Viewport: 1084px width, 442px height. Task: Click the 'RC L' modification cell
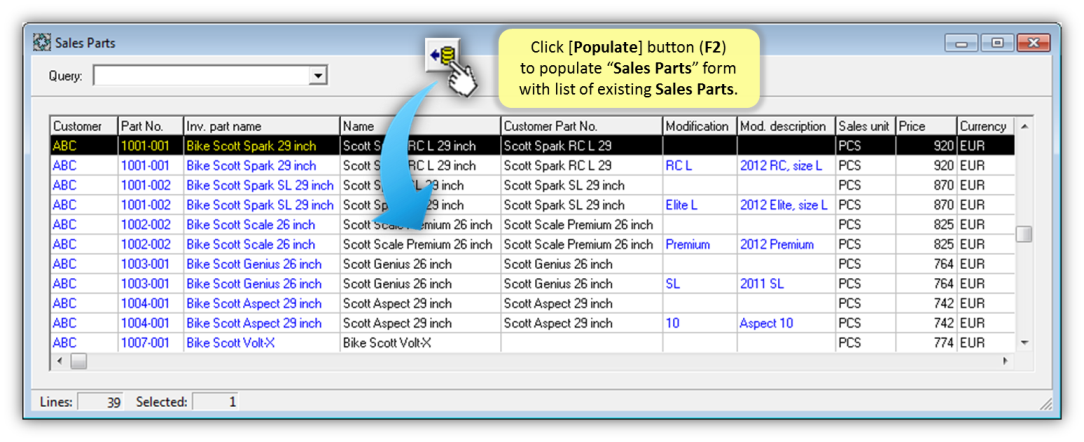coord(700,166)
